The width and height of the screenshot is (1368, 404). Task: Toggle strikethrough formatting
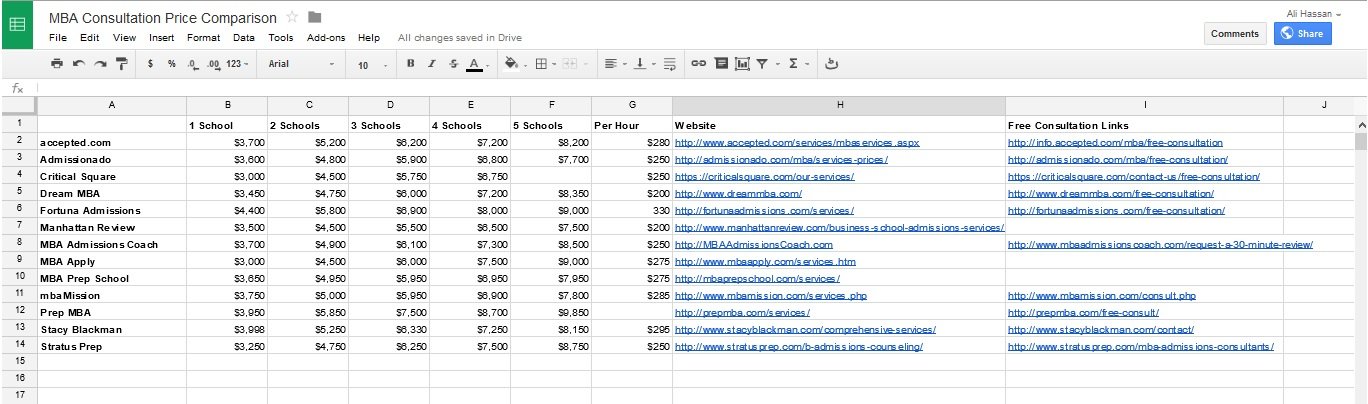(x=453, y=63)
